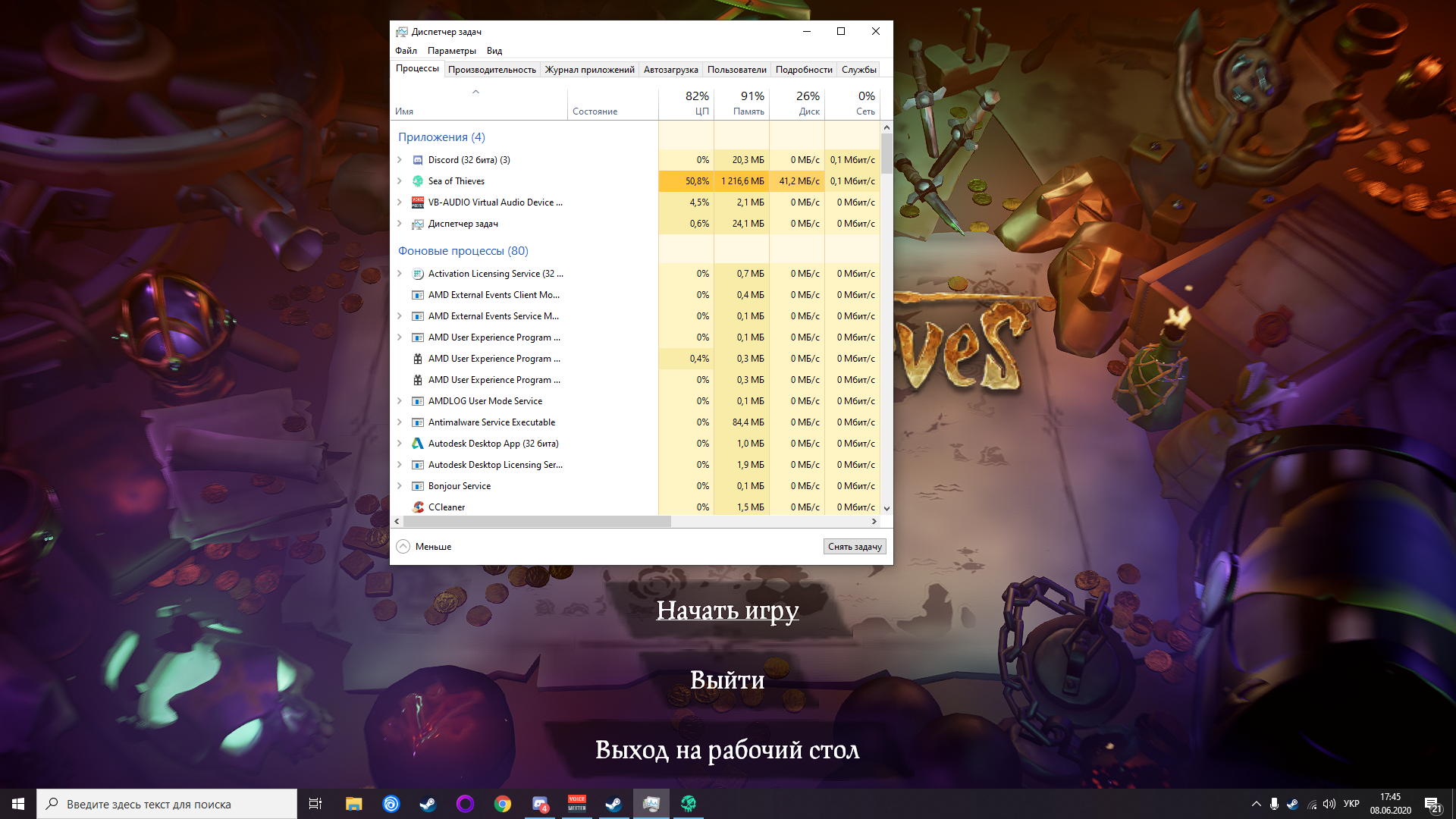The height and width of the screenshot is (819, 1456).
Task: Show hidden system tray icons
Action: pyautogui.click(x=1256, y=804)
